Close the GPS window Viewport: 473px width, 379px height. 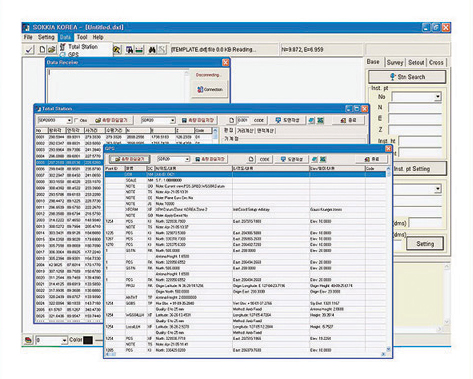click(x=388, y=149)
